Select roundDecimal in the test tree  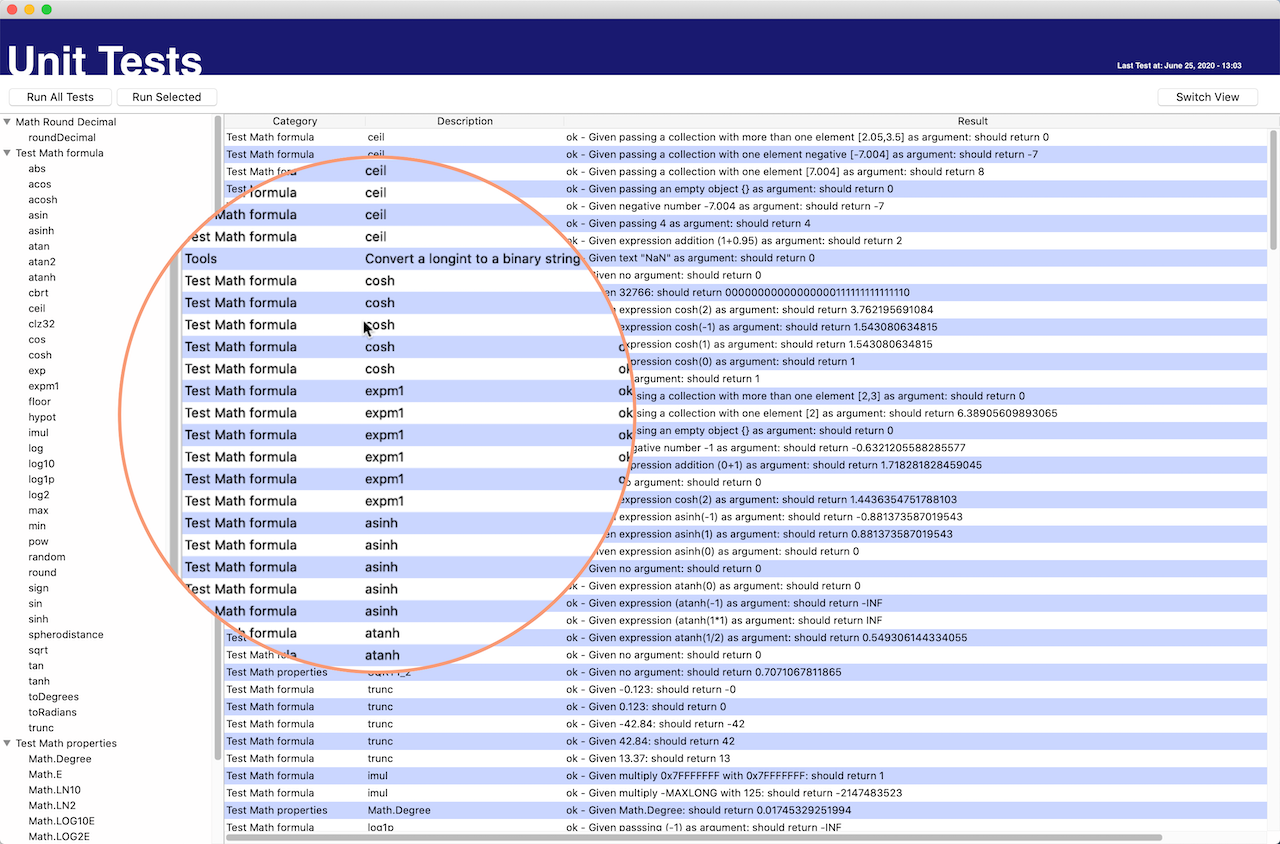[62, 138]
